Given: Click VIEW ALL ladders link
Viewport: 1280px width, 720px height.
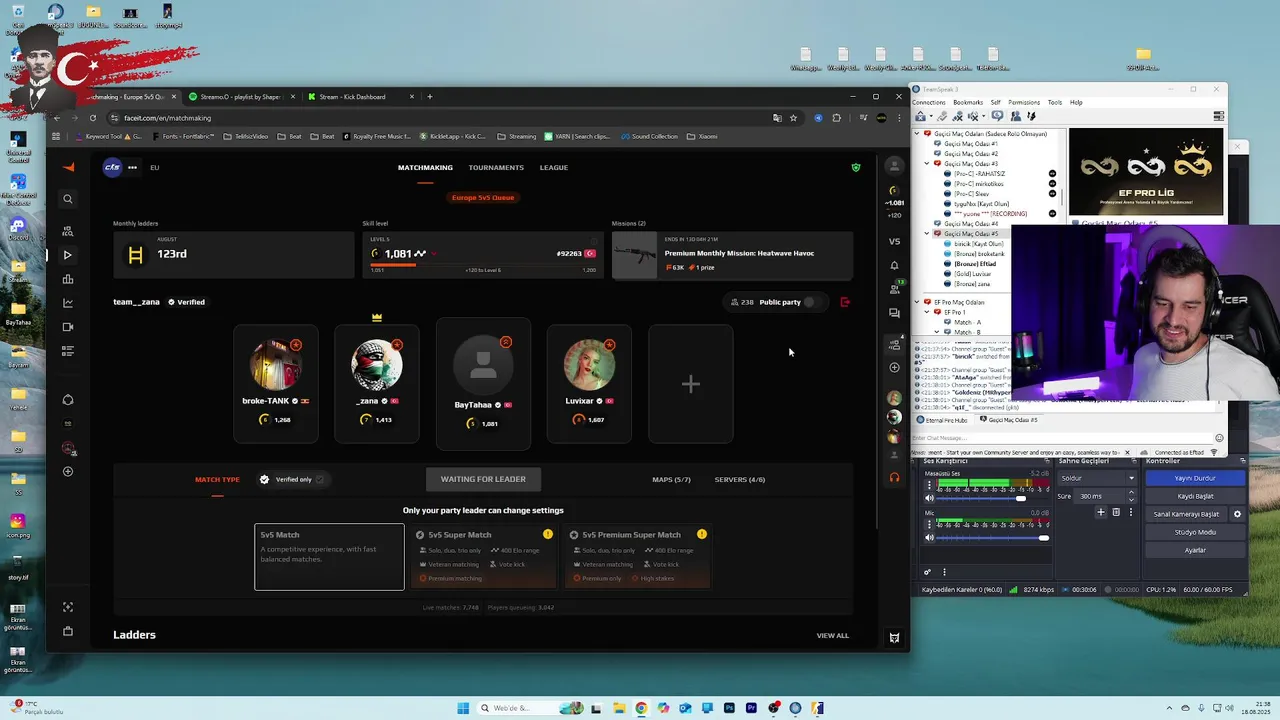Looking at the screenshot, I should point(832,635).
